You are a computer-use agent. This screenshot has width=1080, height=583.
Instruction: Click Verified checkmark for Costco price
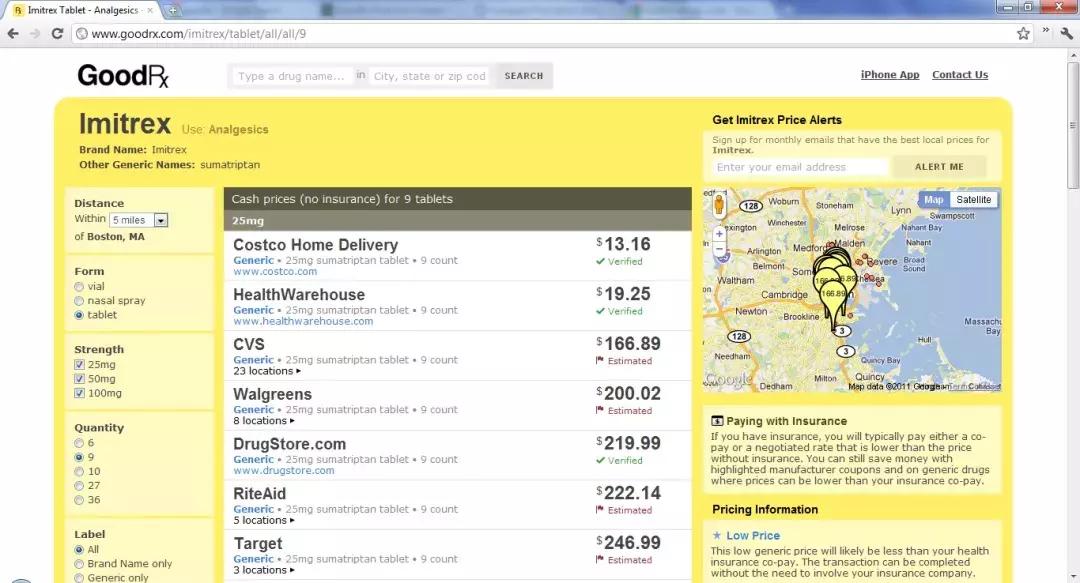click(x=600, y=262)
